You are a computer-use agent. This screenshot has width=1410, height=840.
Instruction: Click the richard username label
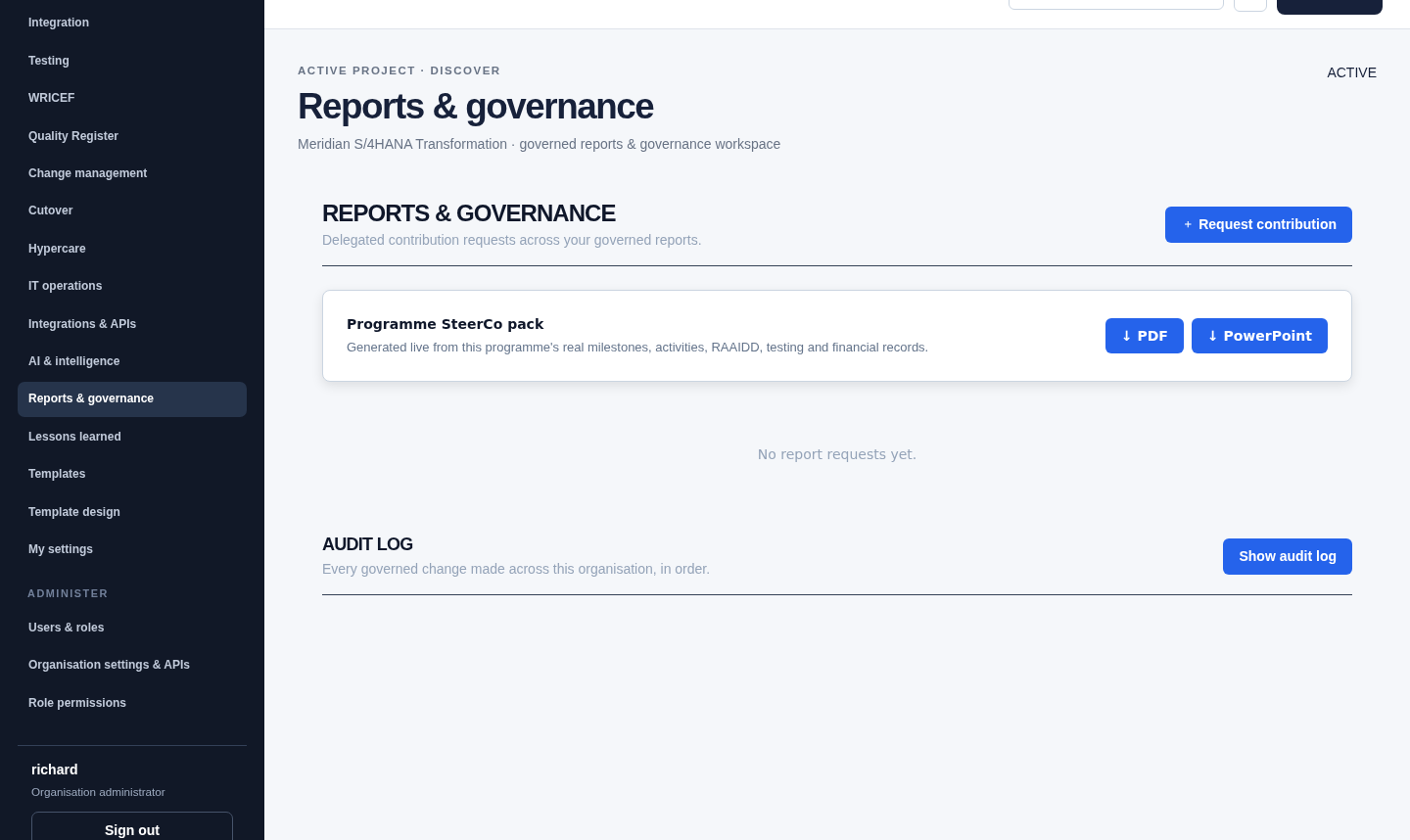55,770
